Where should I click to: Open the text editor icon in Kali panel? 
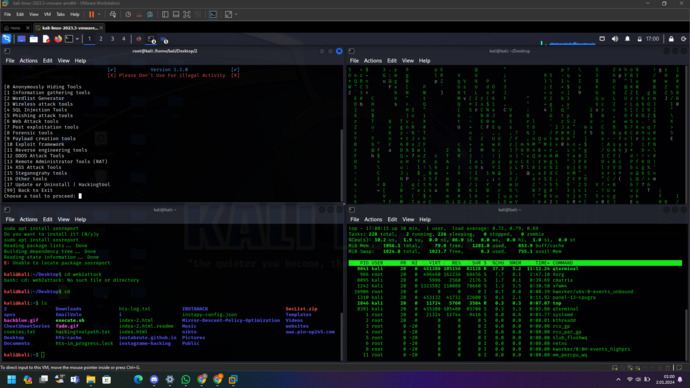[x=46, y=39]
